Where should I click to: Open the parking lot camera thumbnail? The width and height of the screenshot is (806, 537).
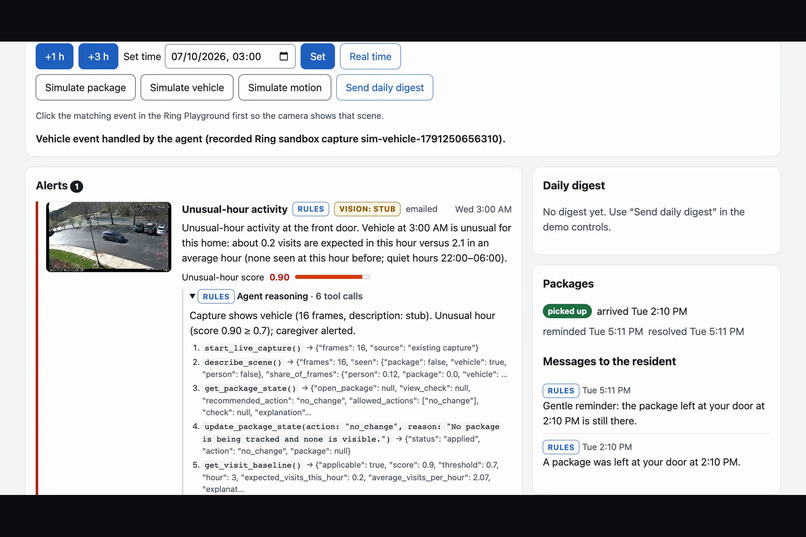point(108,237)
